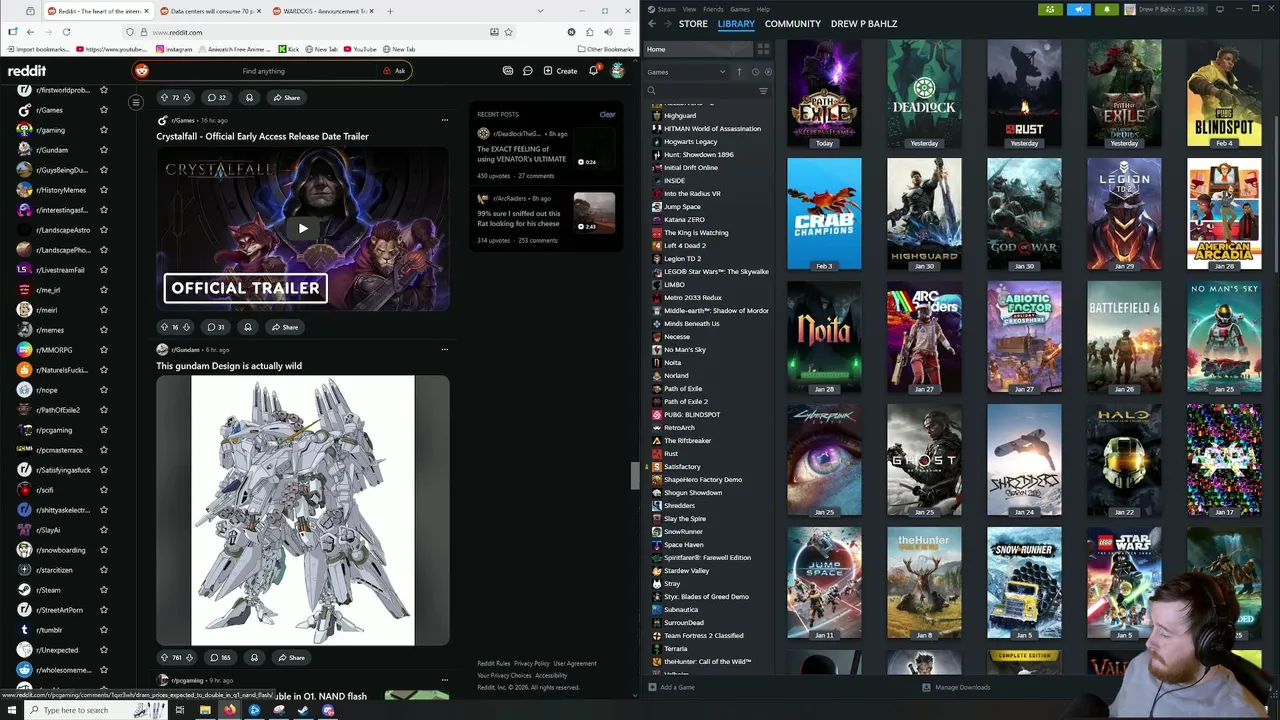Play the Crystalfall trailer video
1280x720 pixels.
coord(303,229)
